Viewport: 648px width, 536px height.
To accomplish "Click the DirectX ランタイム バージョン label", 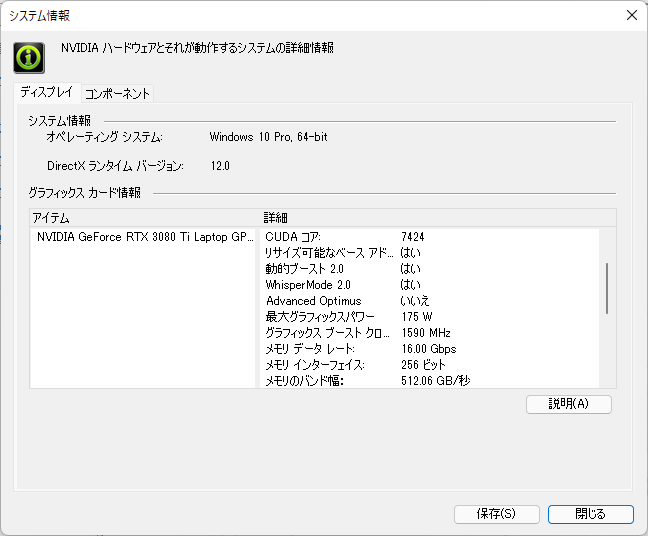I will pyautogui.click(x=115, y=166).
